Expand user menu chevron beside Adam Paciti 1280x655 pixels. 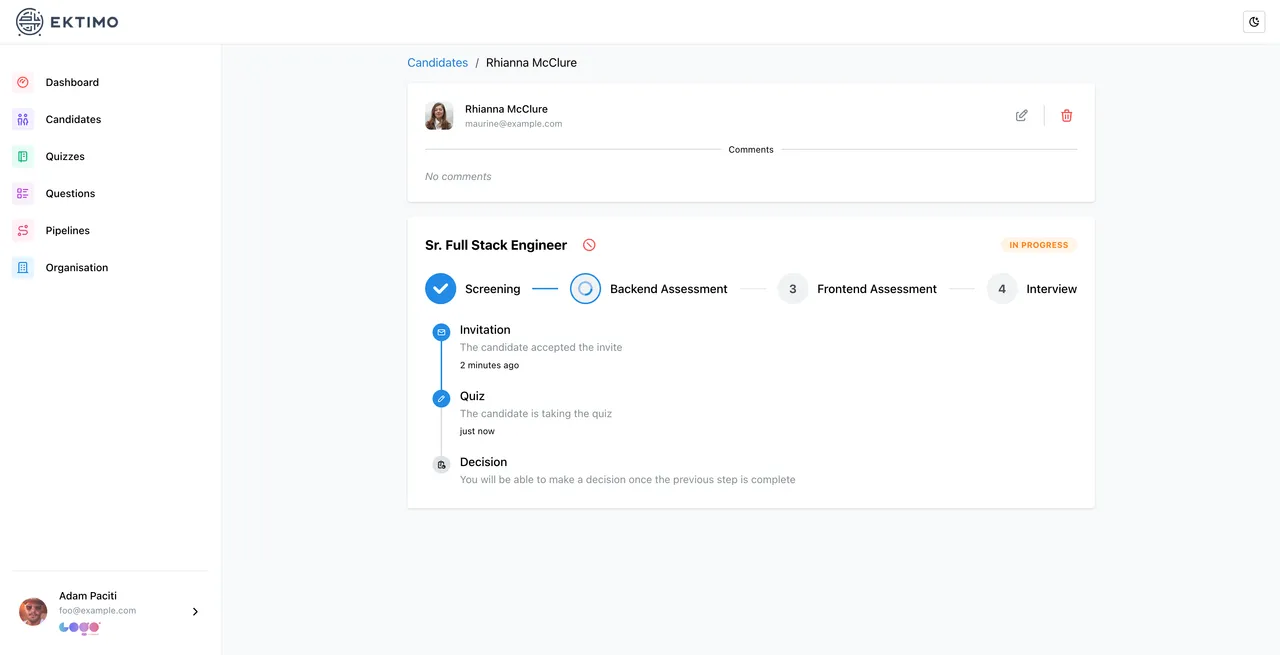point(195,611)
